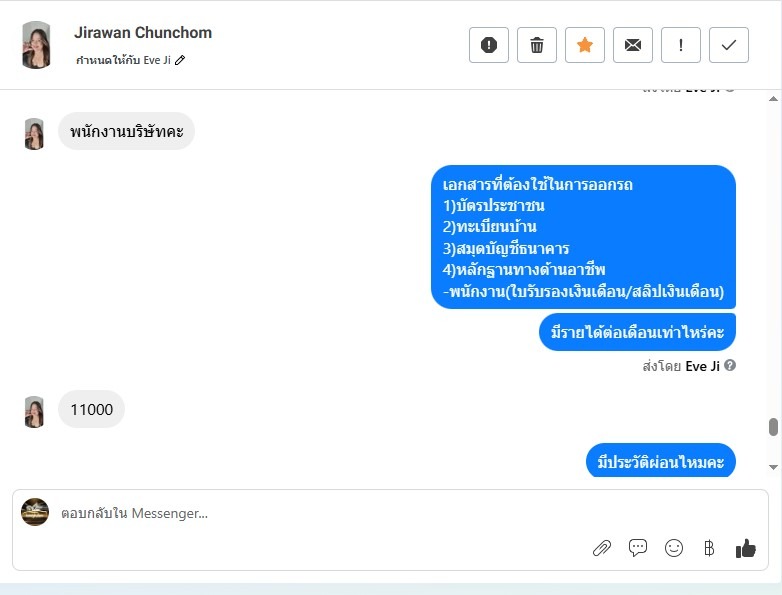Open the emoji picker smiley icon
782x595 pixels.
click(x=674, y=548)
